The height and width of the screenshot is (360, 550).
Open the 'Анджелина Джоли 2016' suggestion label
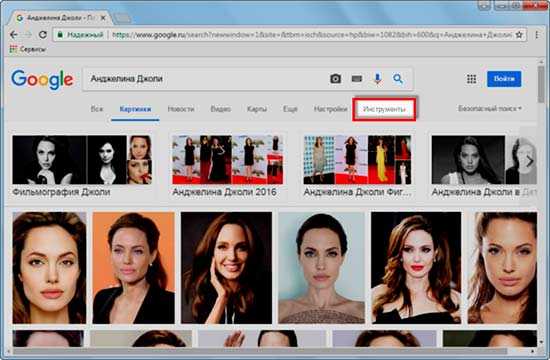tap(224, 192)
